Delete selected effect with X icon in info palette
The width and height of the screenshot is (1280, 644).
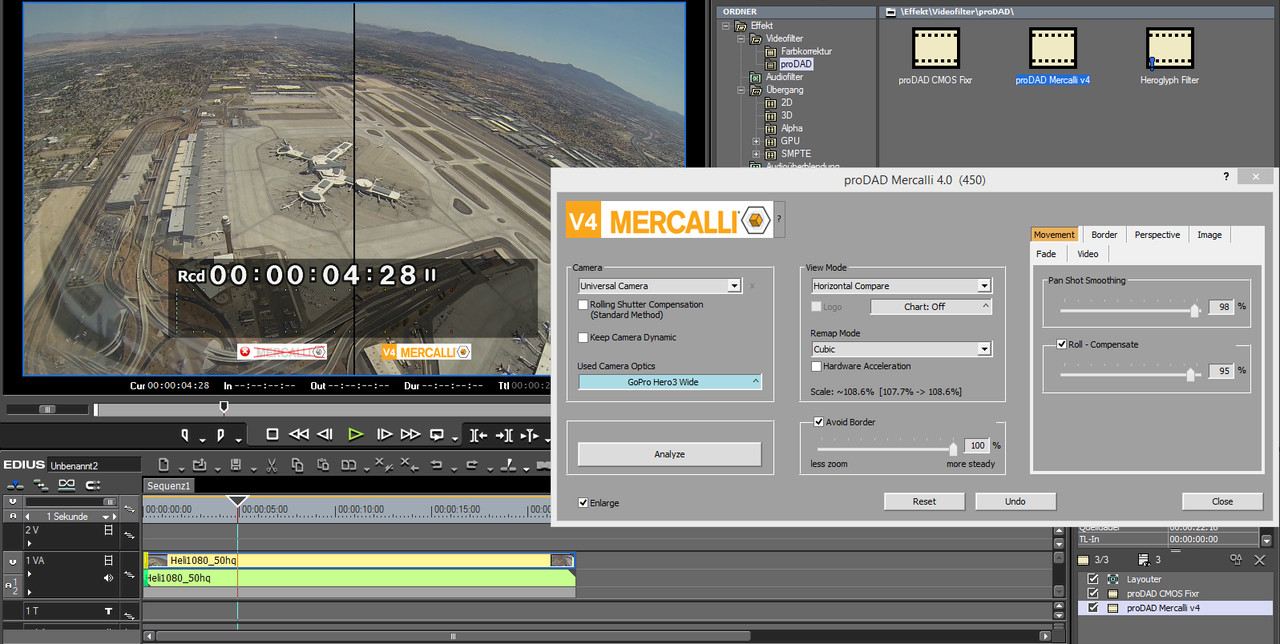[1260, 560]
